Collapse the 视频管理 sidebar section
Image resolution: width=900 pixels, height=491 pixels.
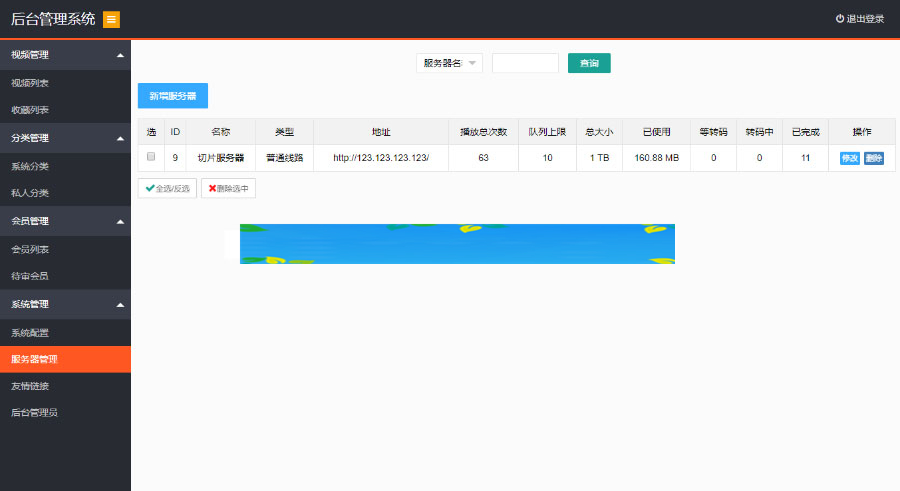coord(120,55)
